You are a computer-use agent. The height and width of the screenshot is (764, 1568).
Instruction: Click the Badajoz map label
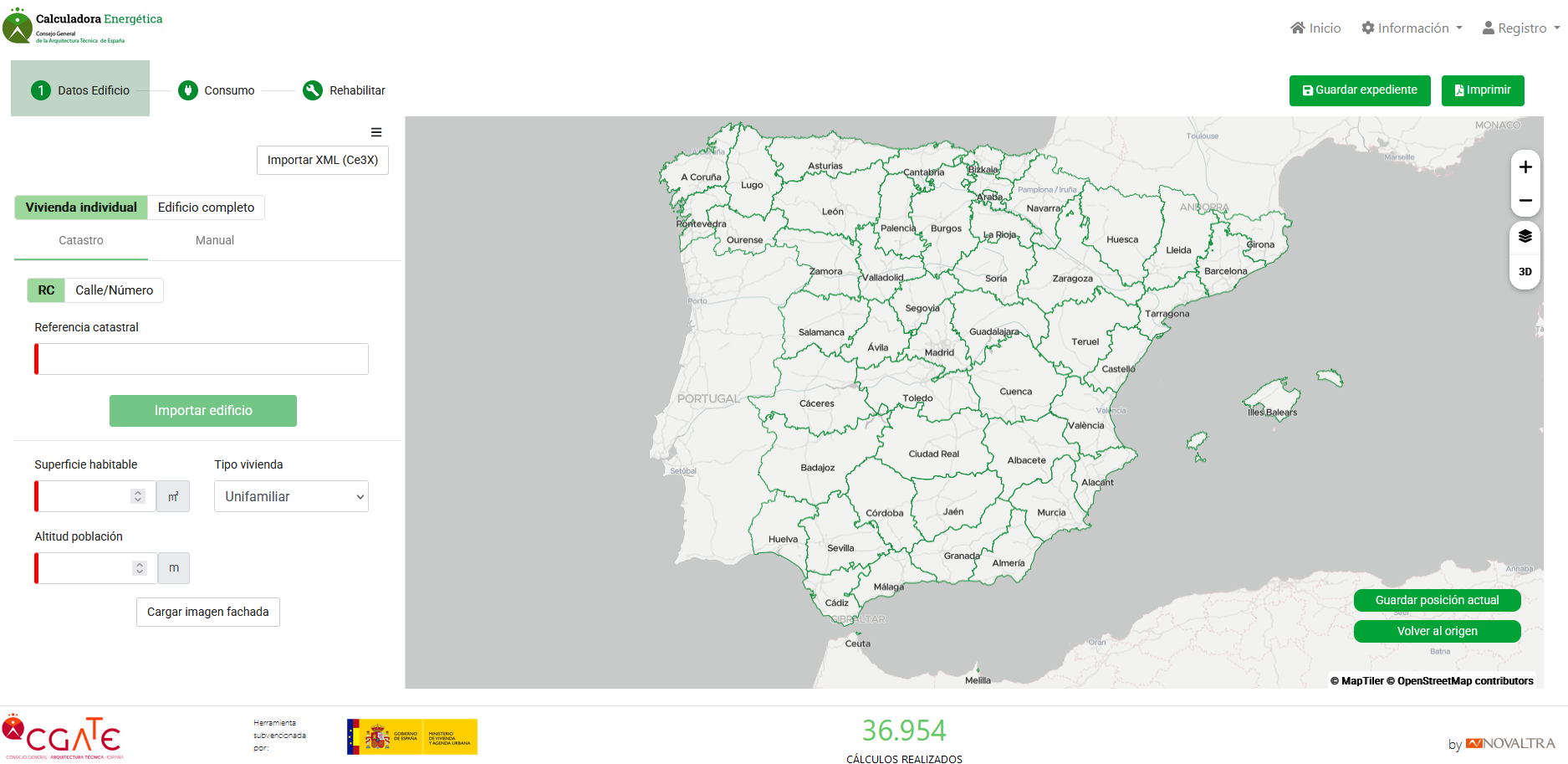[818, 468]
